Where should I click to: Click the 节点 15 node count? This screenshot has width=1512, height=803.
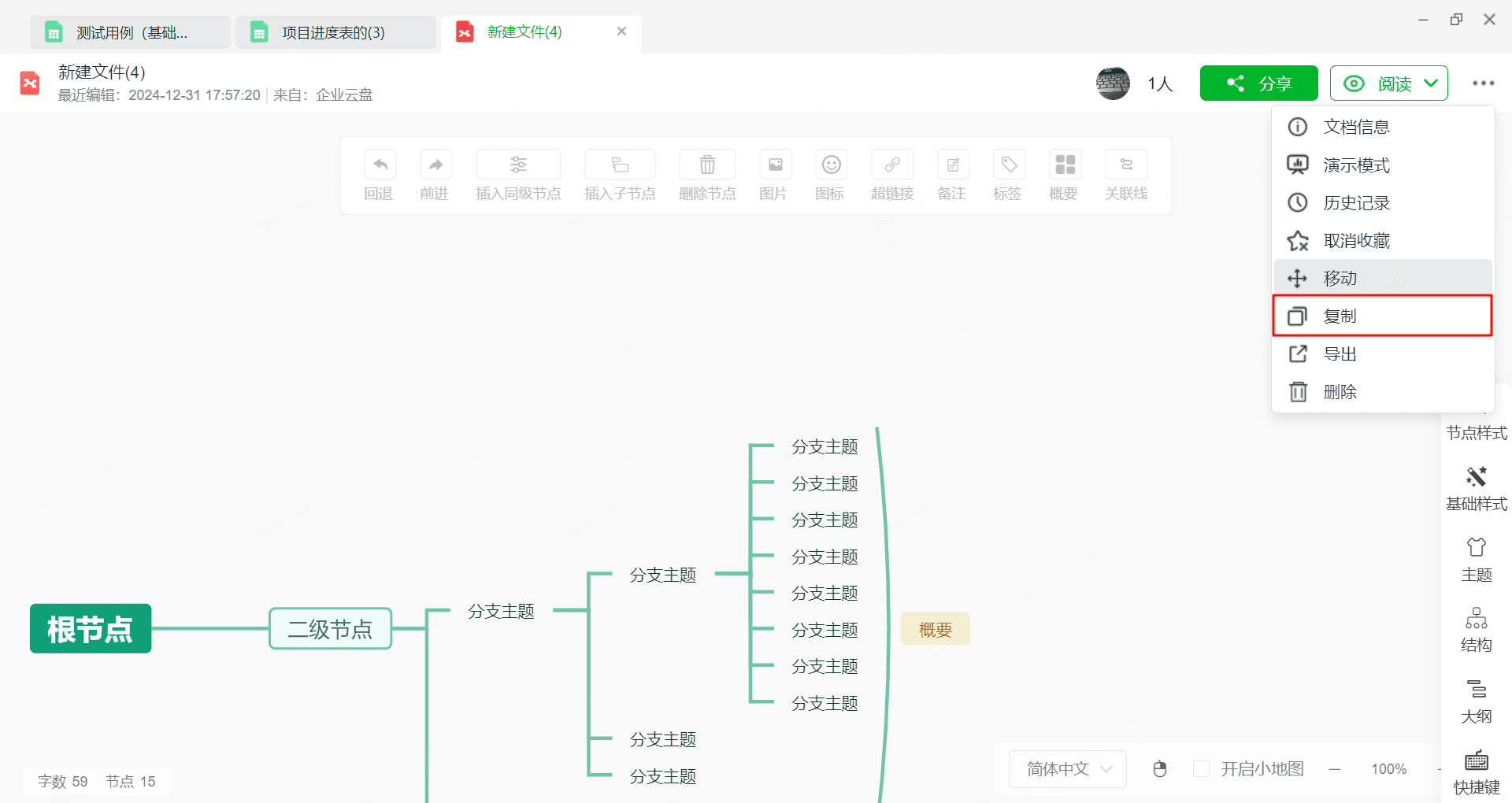click(131, 781)
